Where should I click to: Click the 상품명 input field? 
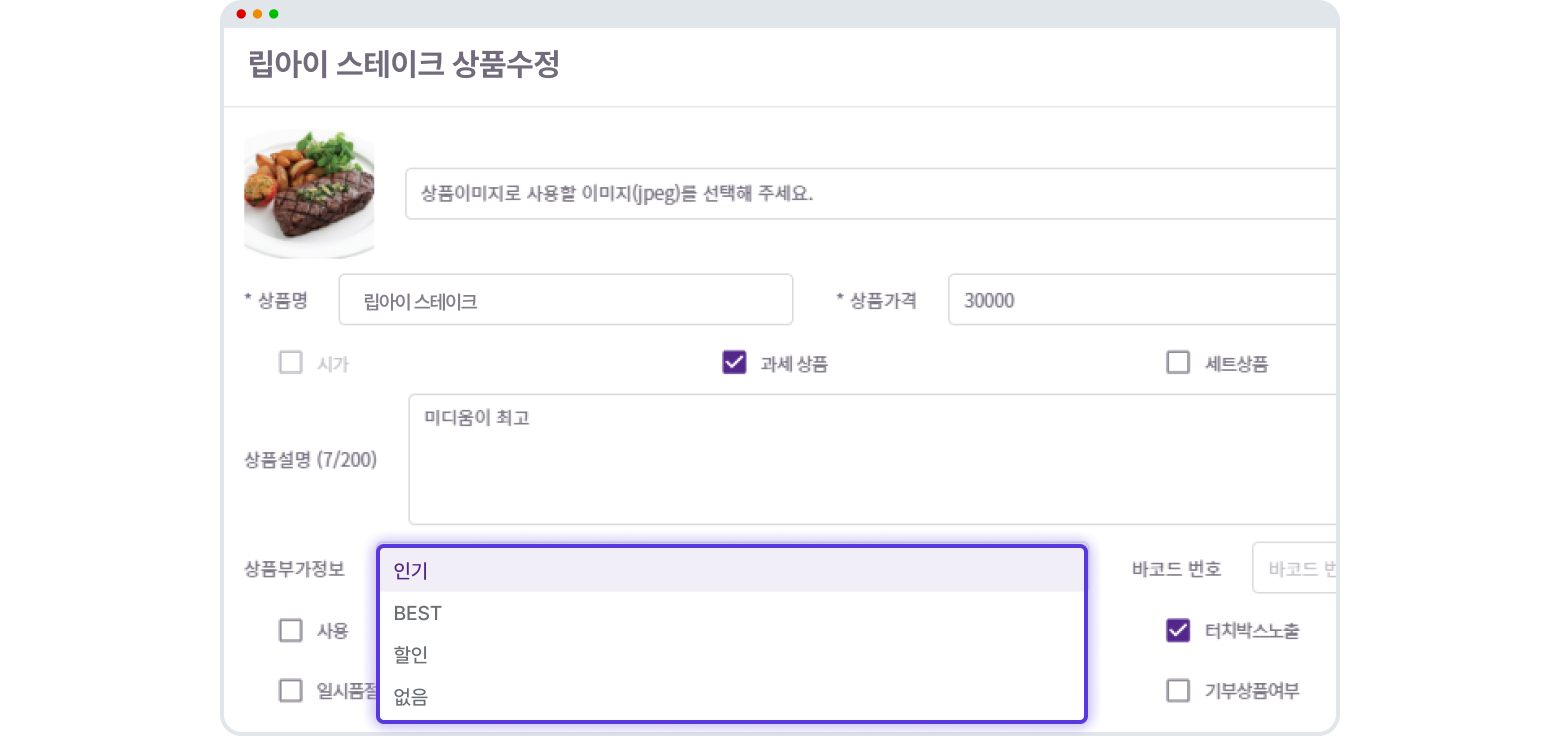pyautogui.click(x=566, y=300)
